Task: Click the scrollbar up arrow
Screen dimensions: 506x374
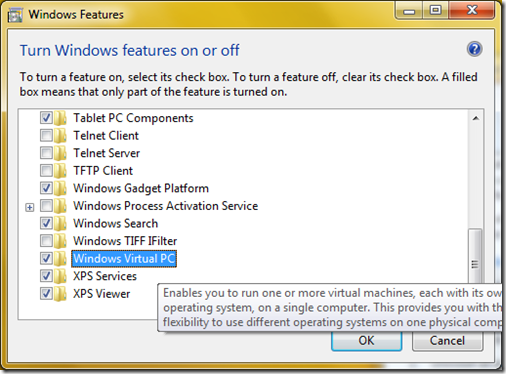Action: (476, 118)
